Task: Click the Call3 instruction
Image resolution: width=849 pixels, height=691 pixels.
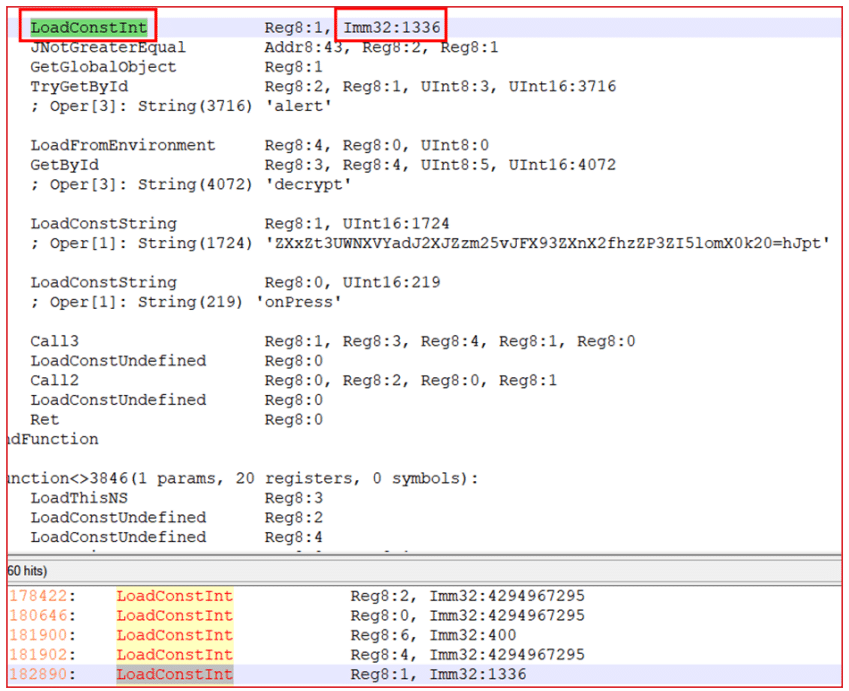Action: [54, 341]
